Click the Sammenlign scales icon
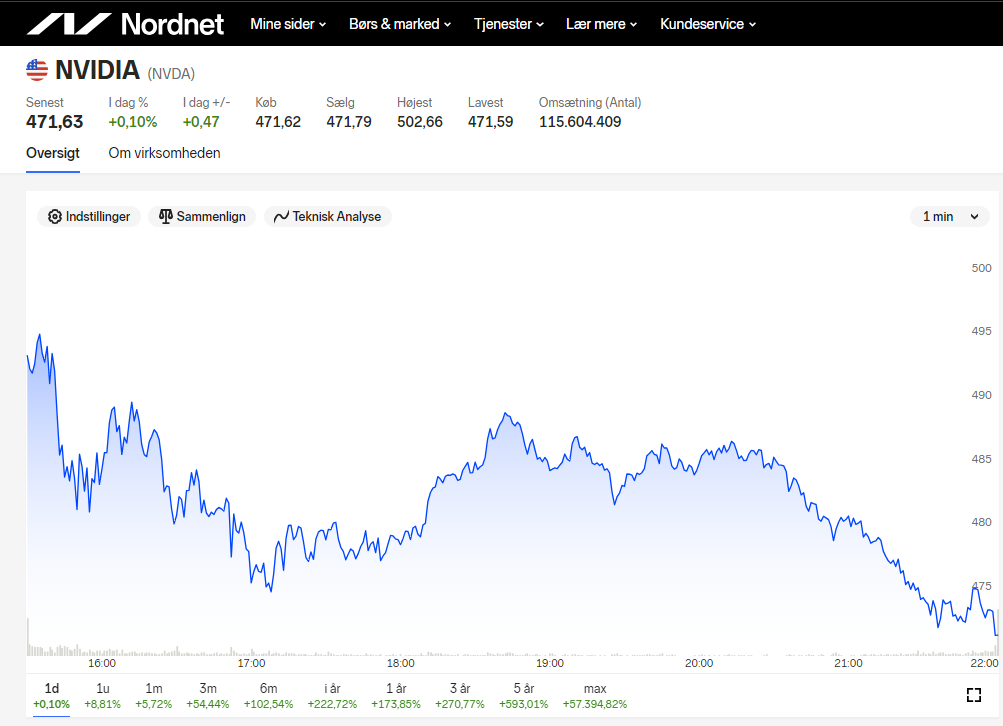 click(x=166, y=217)
